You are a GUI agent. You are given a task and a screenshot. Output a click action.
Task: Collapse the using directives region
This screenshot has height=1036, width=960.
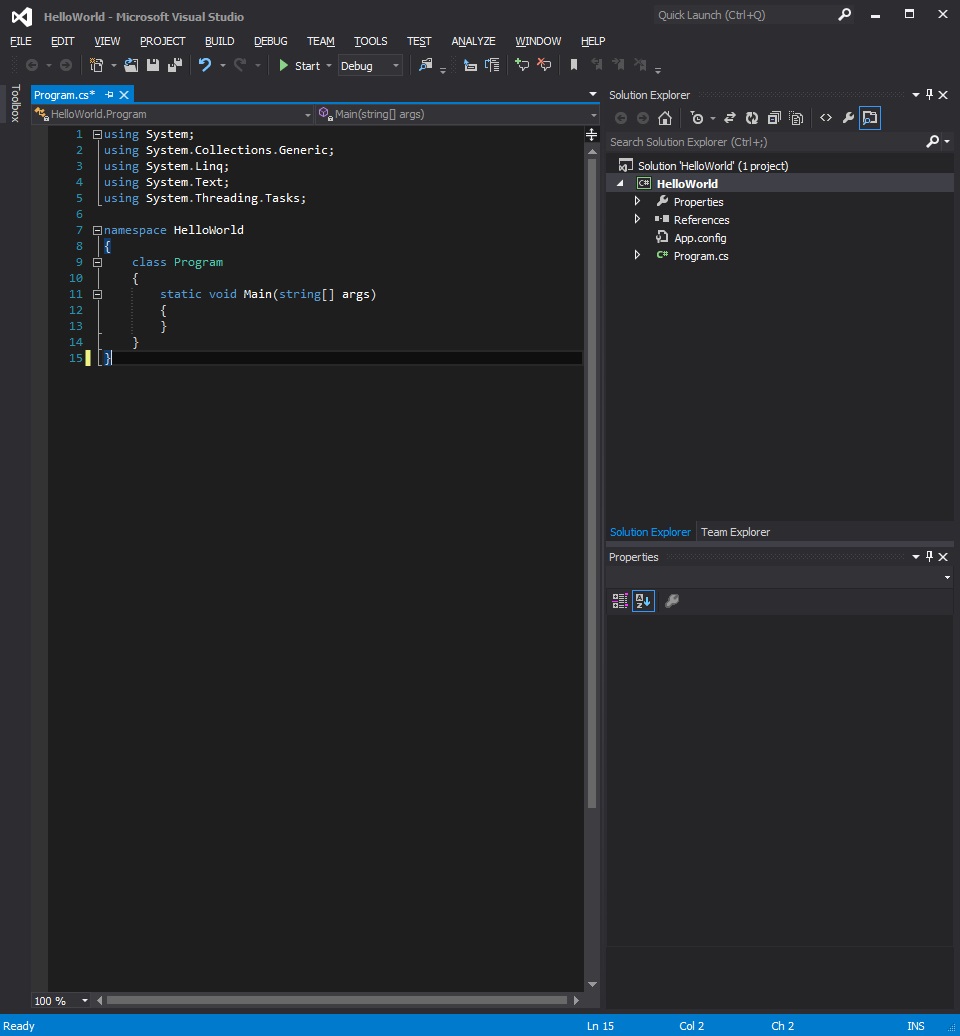[97, 134]
